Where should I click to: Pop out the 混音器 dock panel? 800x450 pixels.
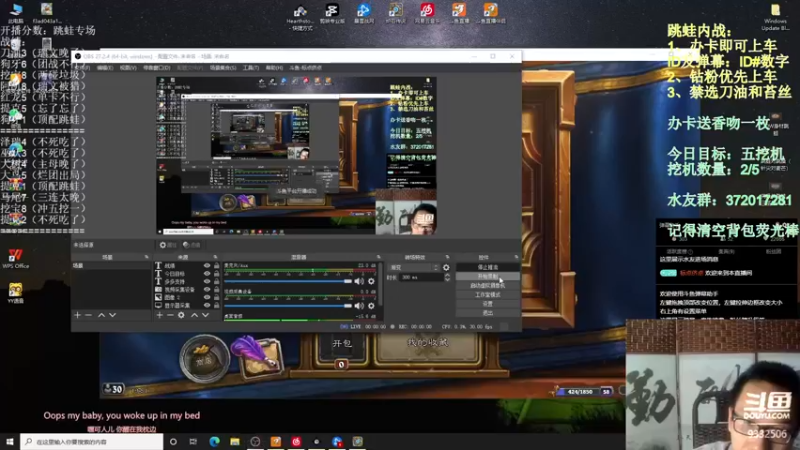coord(379,257)
